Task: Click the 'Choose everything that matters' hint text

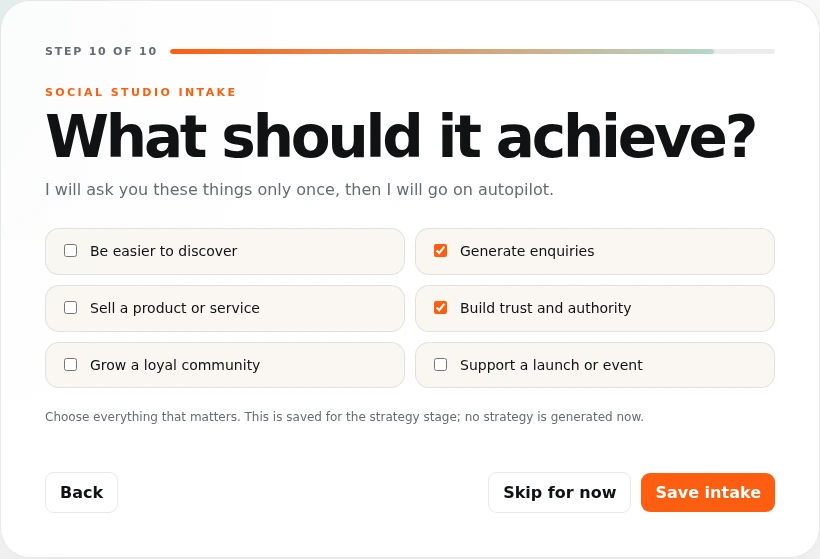Action: pos(344,417)
